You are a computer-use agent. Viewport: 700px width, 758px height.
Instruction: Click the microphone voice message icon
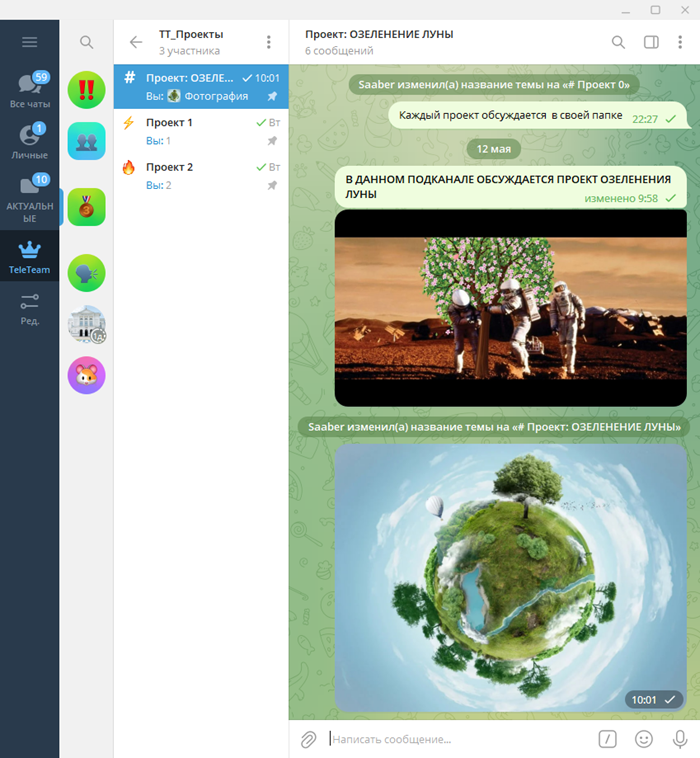[680, 739]
